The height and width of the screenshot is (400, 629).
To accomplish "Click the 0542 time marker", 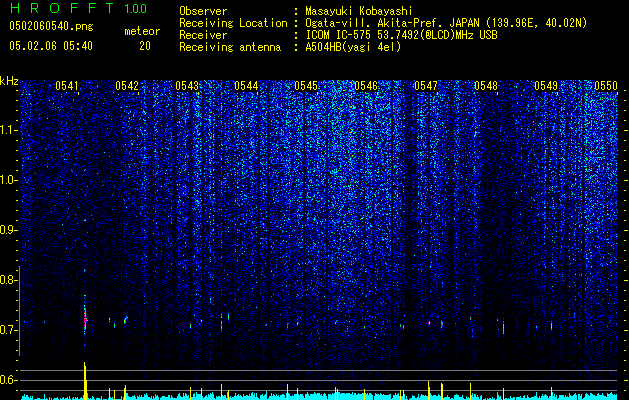I will [x=127, y=86].
